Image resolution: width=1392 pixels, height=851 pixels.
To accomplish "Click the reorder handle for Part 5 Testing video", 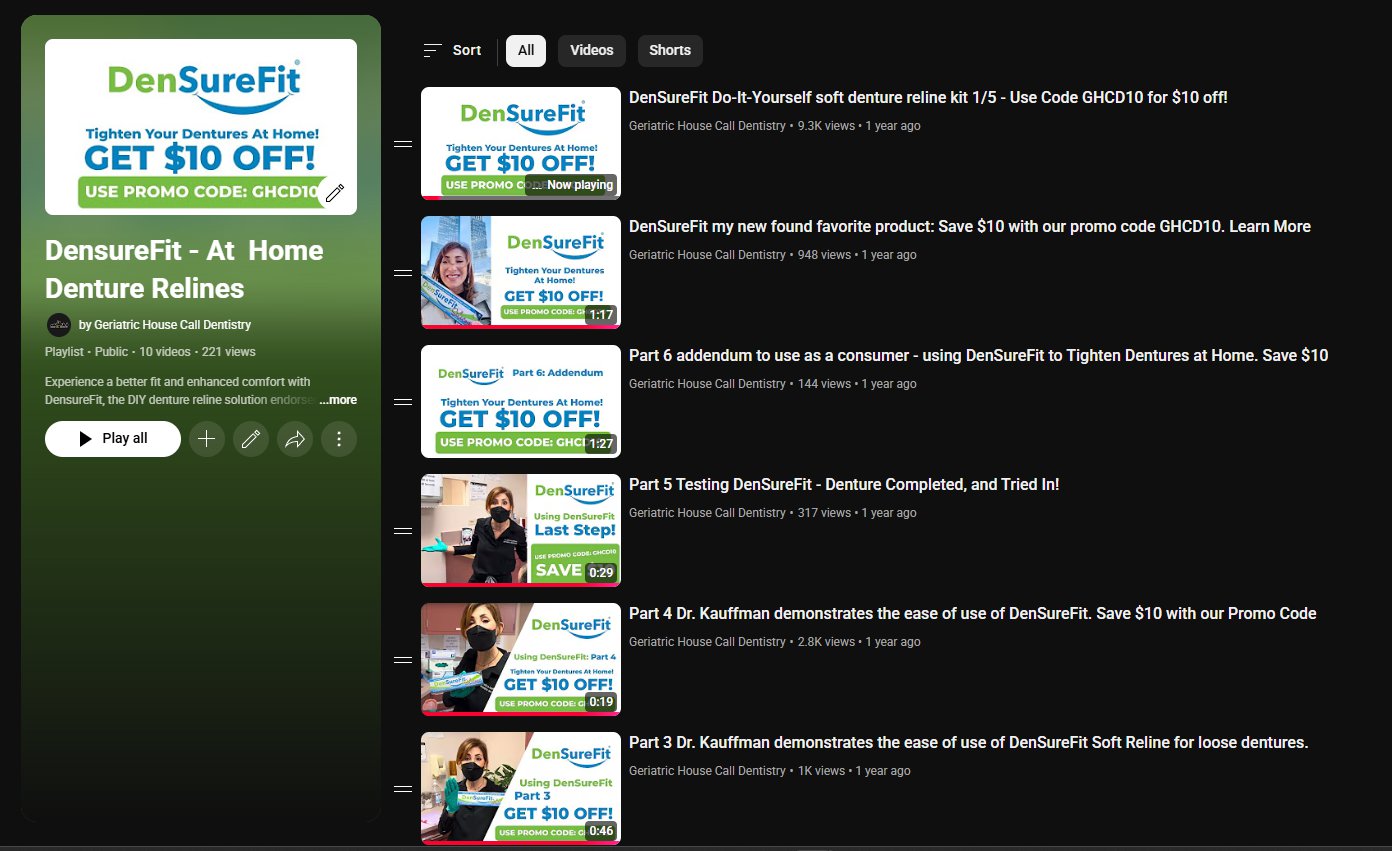I will [x=403, y=531].
